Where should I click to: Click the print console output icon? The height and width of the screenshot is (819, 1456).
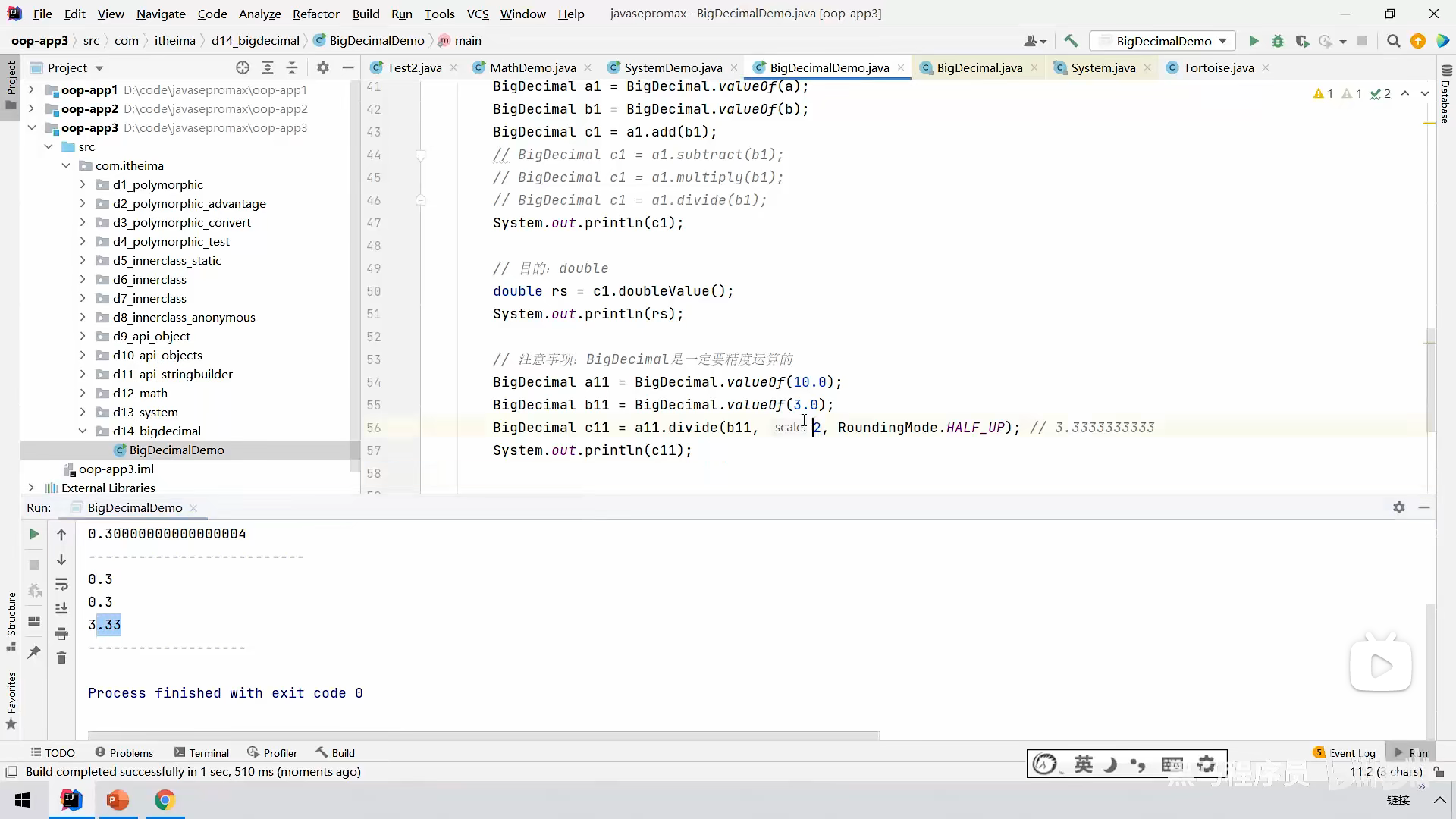pos(61,633)
